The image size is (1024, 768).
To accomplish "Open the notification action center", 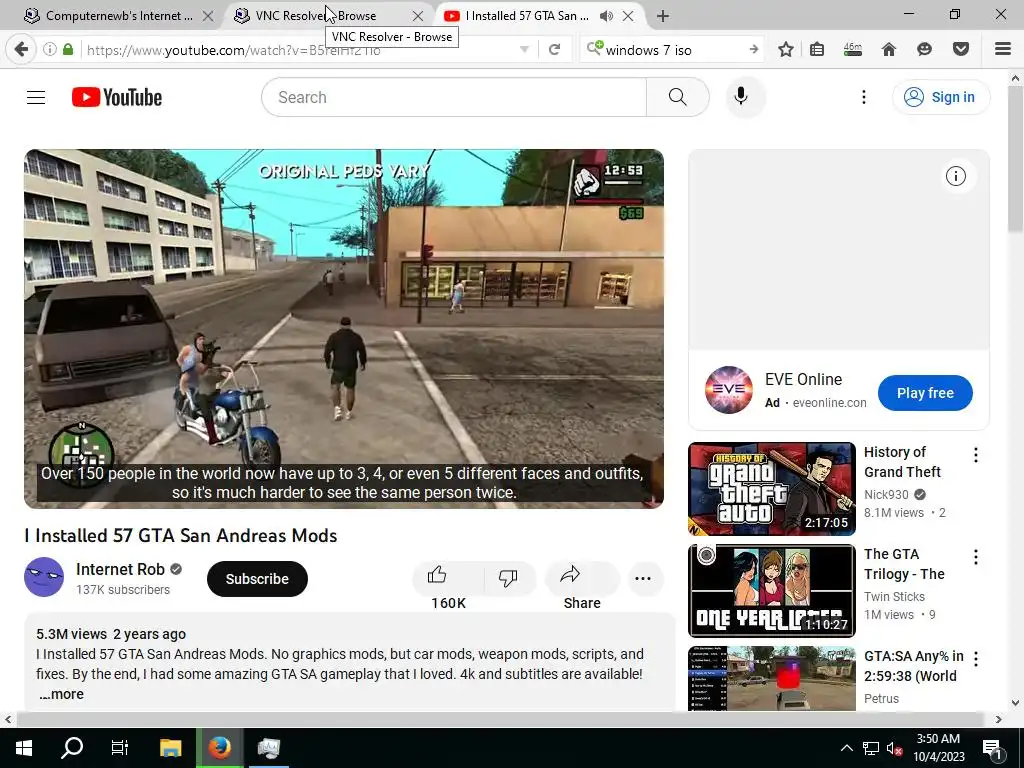I will point(992,748).
